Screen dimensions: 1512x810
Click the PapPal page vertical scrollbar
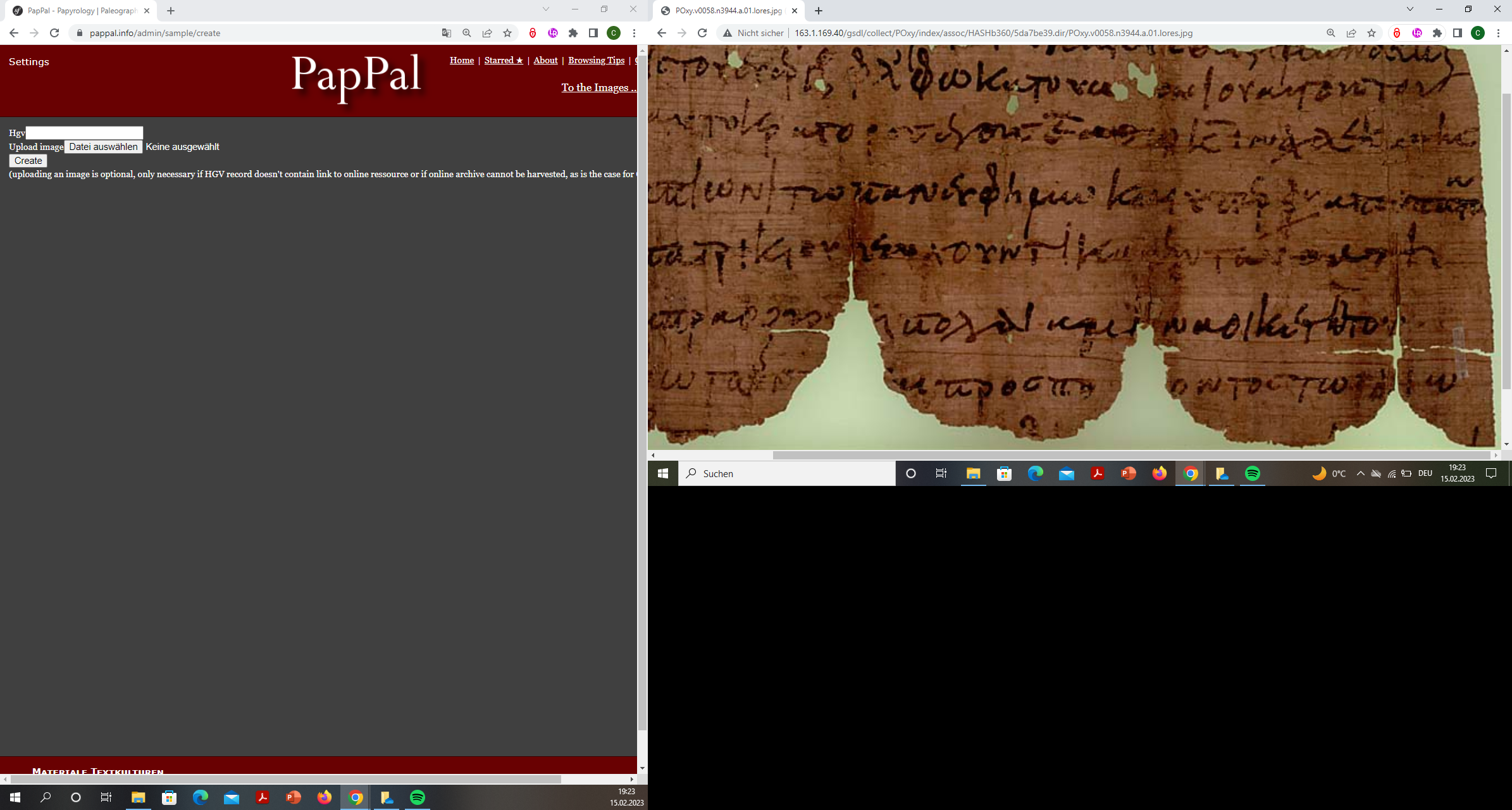point(642,392)
